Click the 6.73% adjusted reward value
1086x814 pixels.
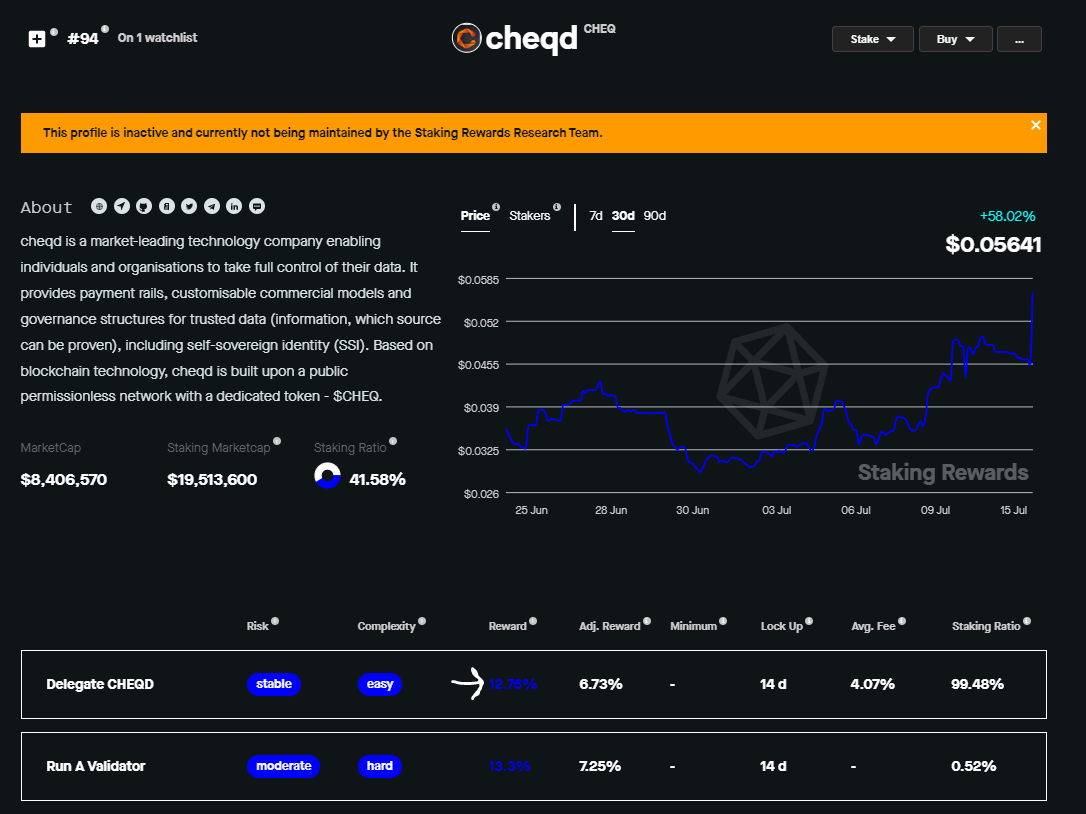point(600,684)
